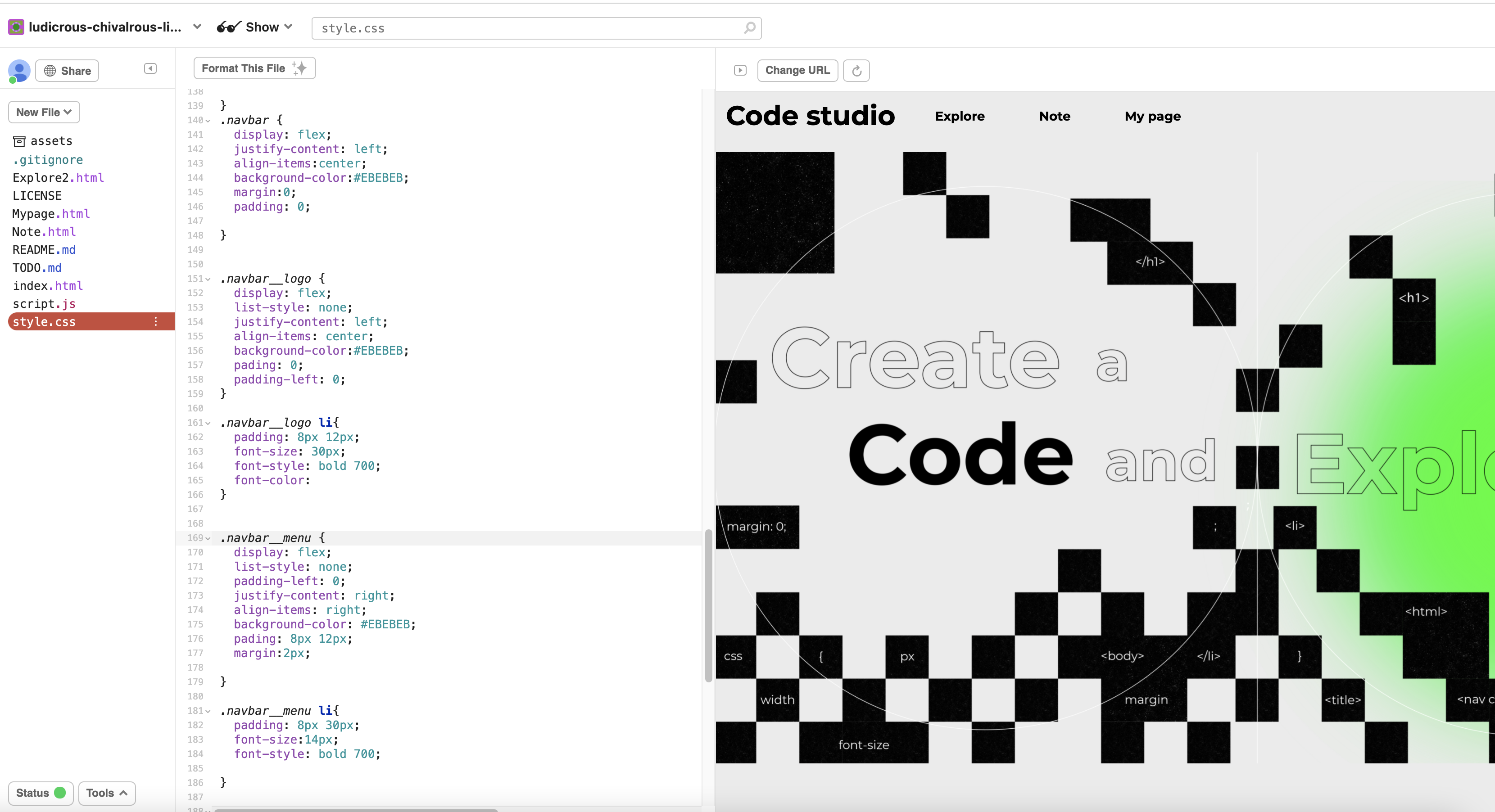This screenshot has width=1495, height=812.
Task: Collapse the .navbar__menu li rule at line 181
Action: (x=208, y=711)
